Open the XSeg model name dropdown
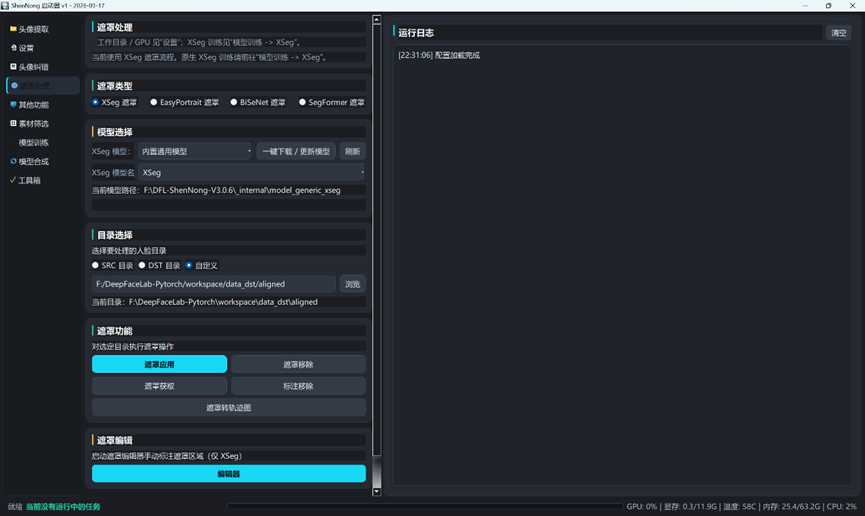This screenshot has width=865, height=516. tap(252, 173)
